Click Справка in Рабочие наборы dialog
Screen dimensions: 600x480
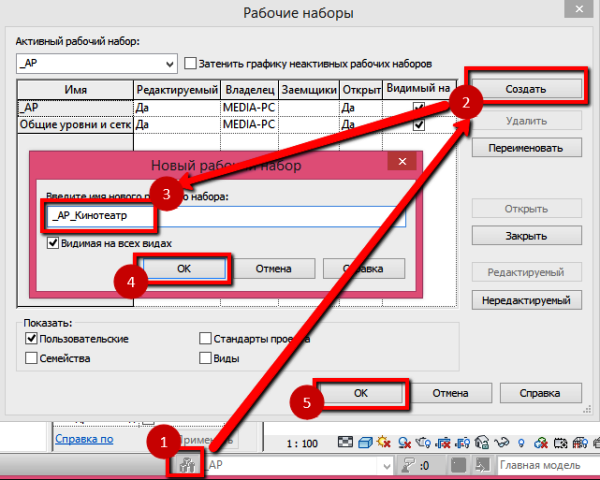point(540,393)
